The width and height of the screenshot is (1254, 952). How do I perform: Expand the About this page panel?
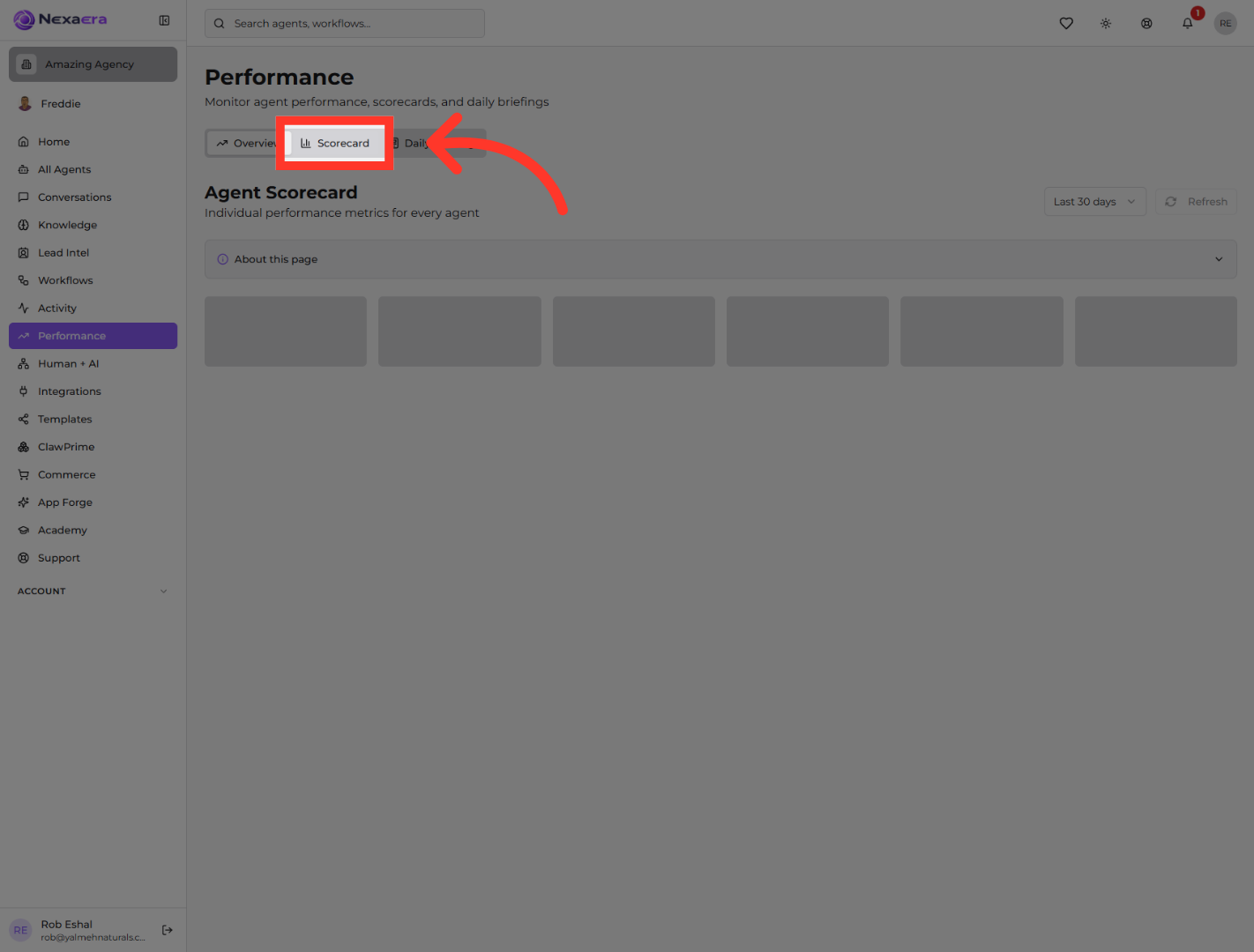click(720, 259)
